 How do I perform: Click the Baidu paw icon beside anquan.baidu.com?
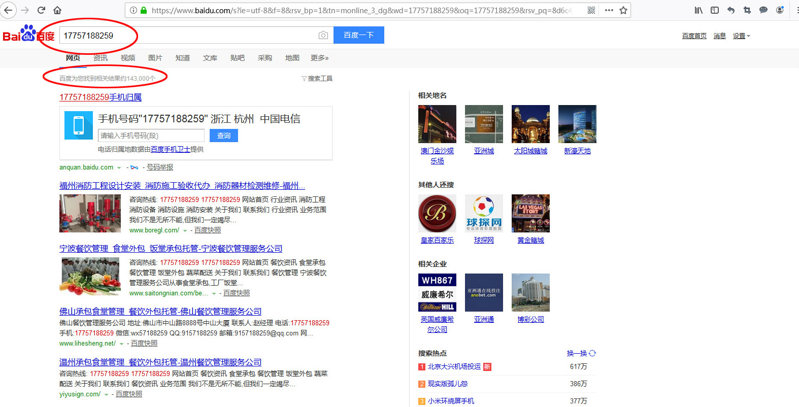(134, 168)
